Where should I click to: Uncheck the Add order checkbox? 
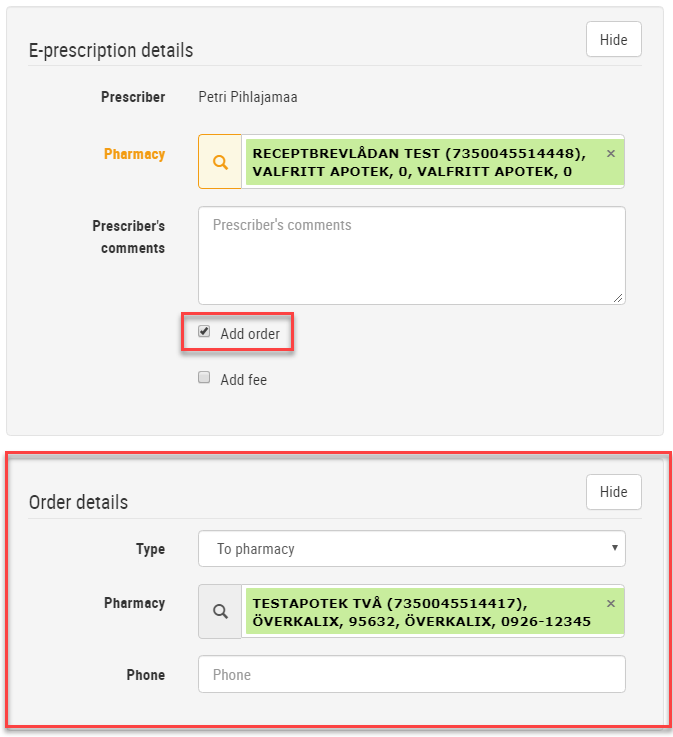(x=204, y=331)
